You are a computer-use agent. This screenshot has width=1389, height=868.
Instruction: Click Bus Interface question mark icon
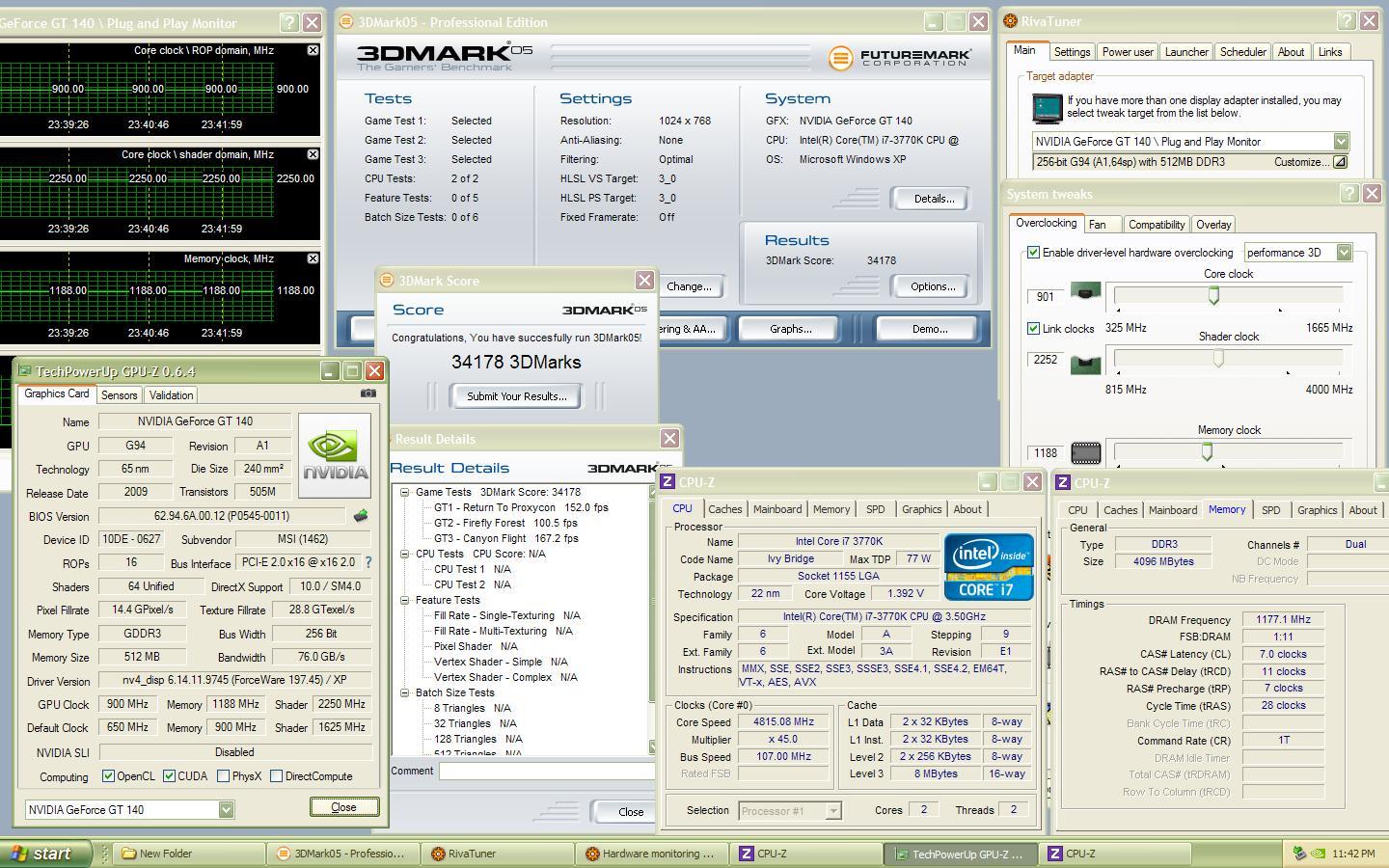click(368, 561)
